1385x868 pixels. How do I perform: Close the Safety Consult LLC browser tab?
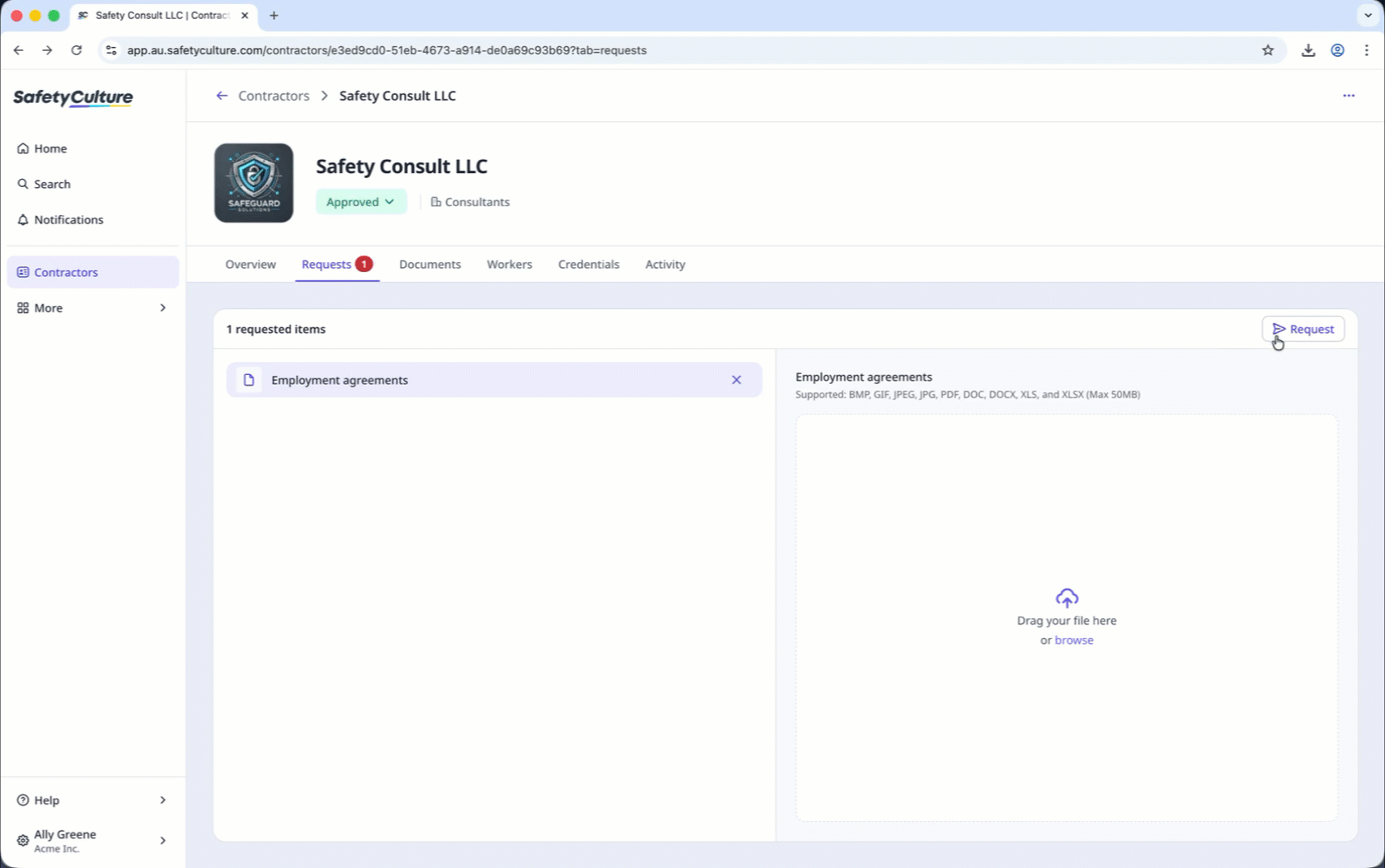coord(245,16)
